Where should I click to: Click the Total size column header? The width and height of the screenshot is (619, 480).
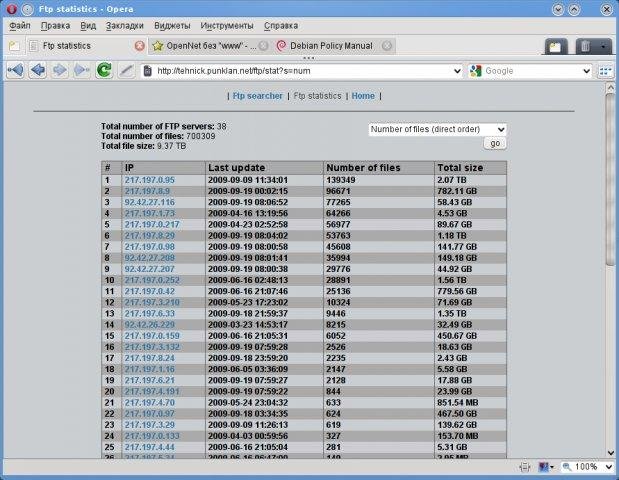pos(471,168)
